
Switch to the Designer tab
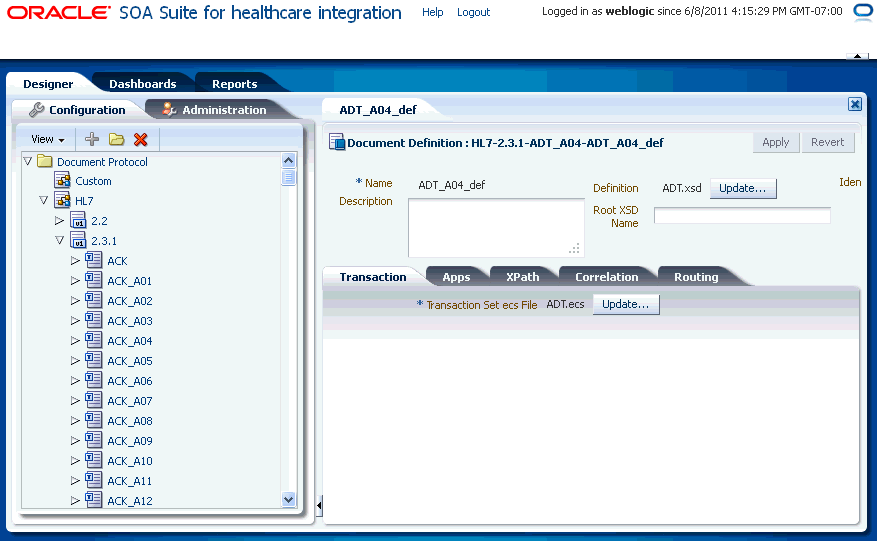[x=48, y=84]
